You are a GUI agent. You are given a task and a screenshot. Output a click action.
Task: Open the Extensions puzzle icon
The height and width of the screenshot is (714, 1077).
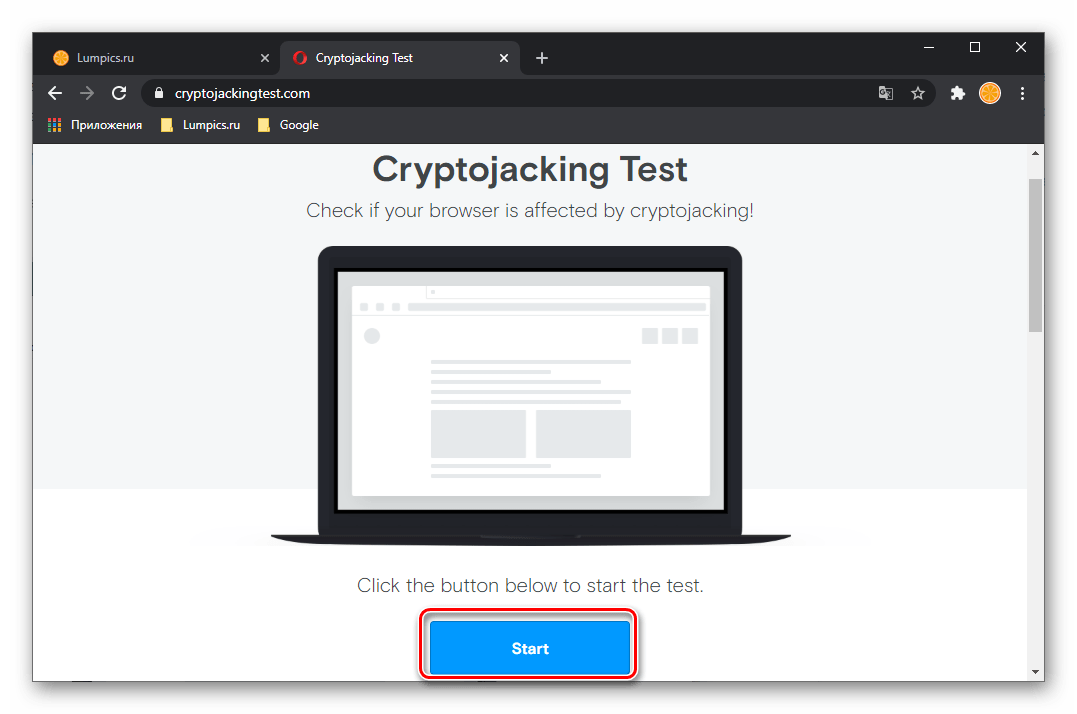coord(957,93)
